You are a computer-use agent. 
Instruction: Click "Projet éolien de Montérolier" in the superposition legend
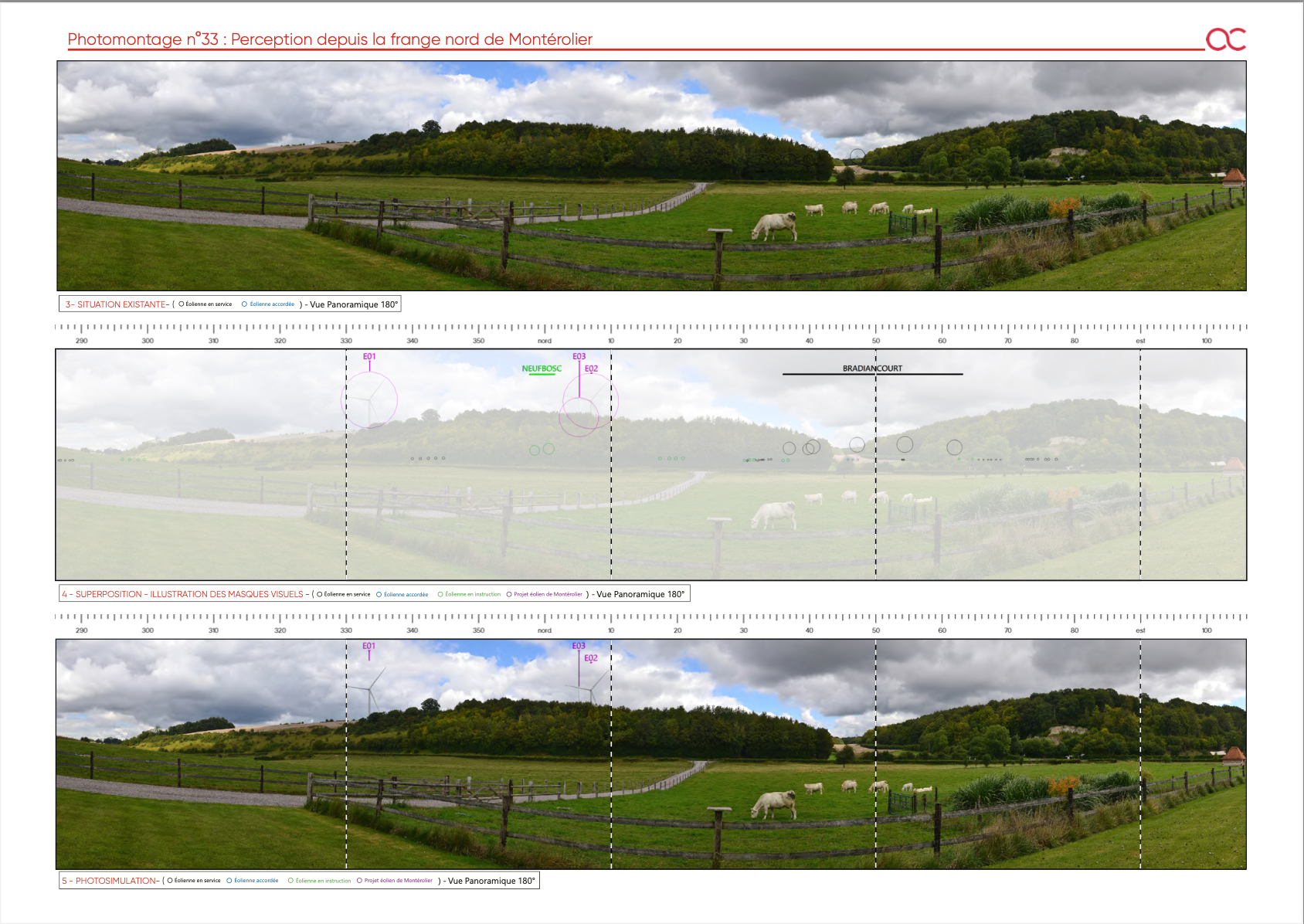coord(548,594)
